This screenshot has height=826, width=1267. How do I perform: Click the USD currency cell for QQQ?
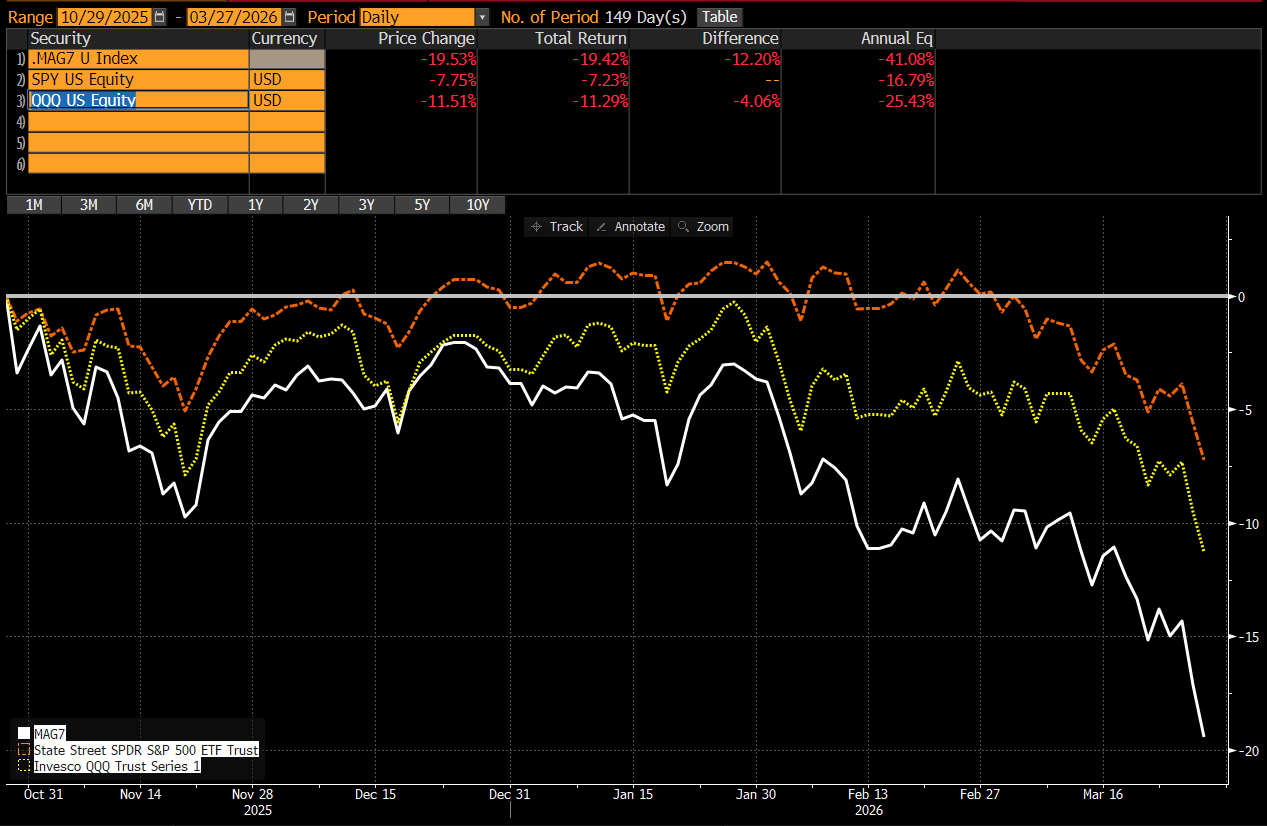(x=287, y=100)
